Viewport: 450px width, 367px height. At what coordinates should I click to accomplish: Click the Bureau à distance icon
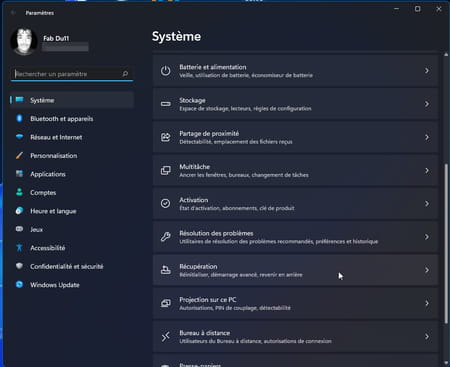pos(165,337)
